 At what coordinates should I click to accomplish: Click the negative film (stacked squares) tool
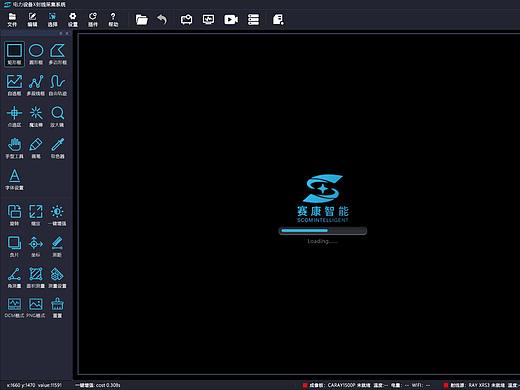pos(14,246)
